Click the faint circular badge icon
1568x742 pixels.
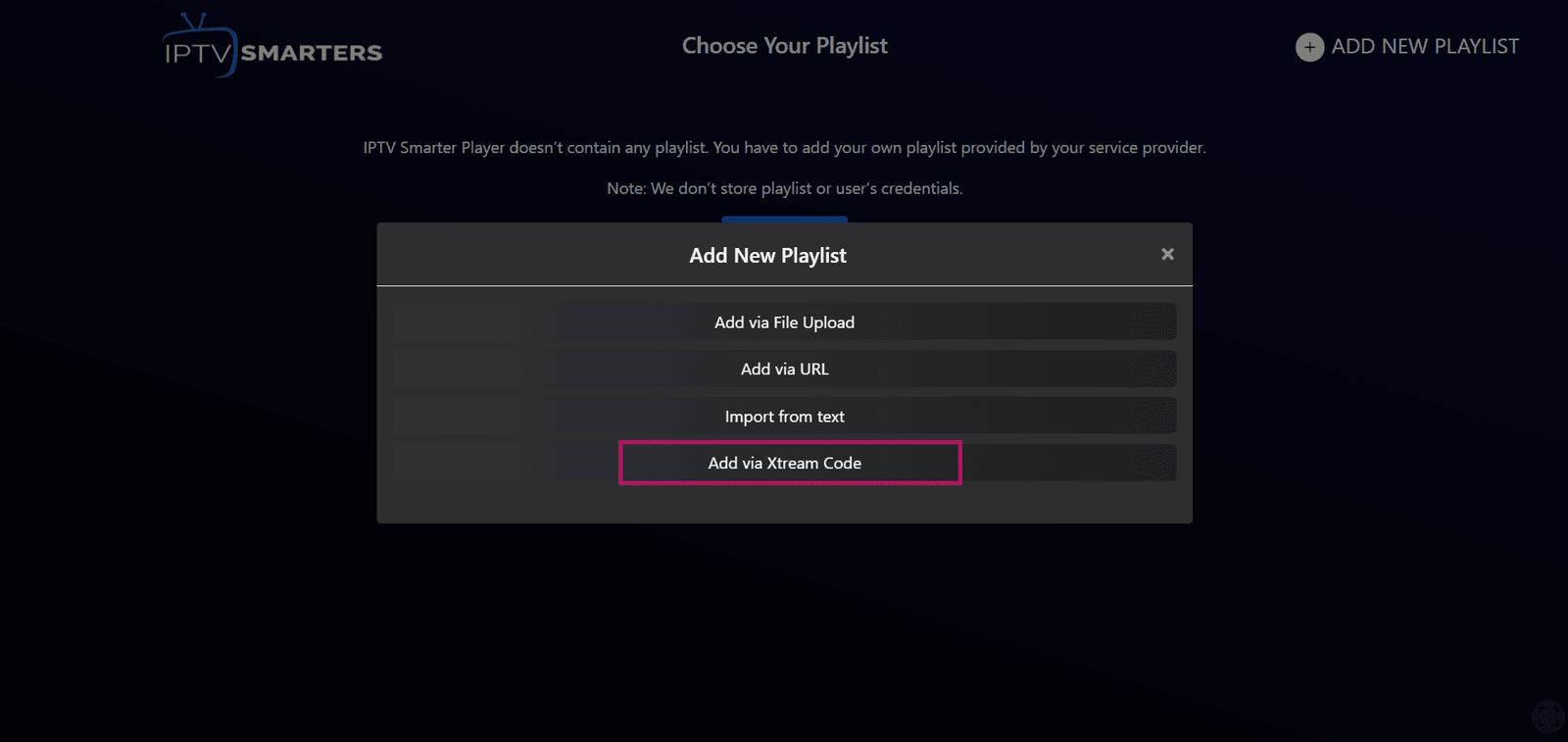pyautogui.click(x=1547, y=717)
